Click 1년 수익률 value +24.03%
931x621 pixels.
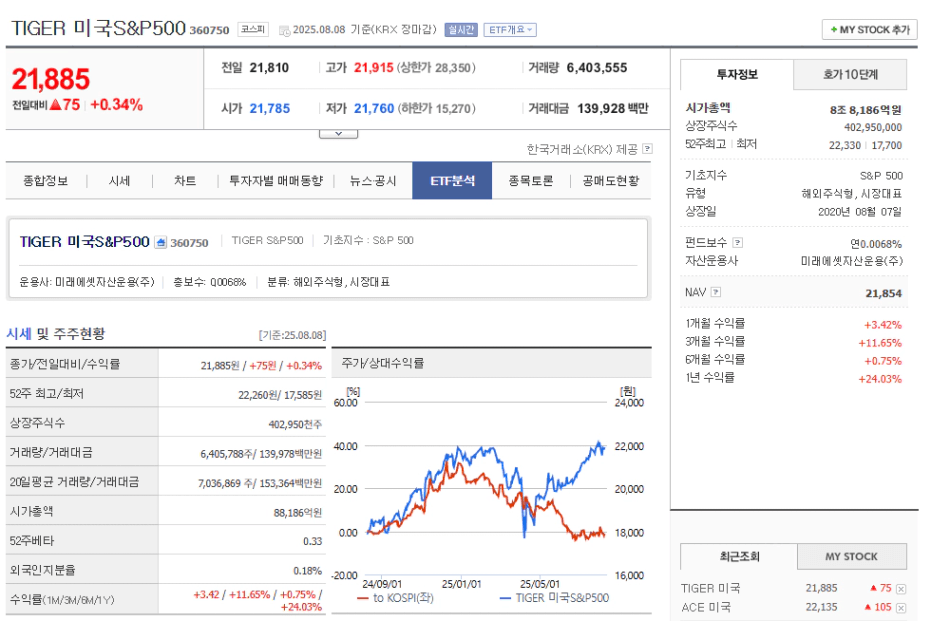[880, 379]
